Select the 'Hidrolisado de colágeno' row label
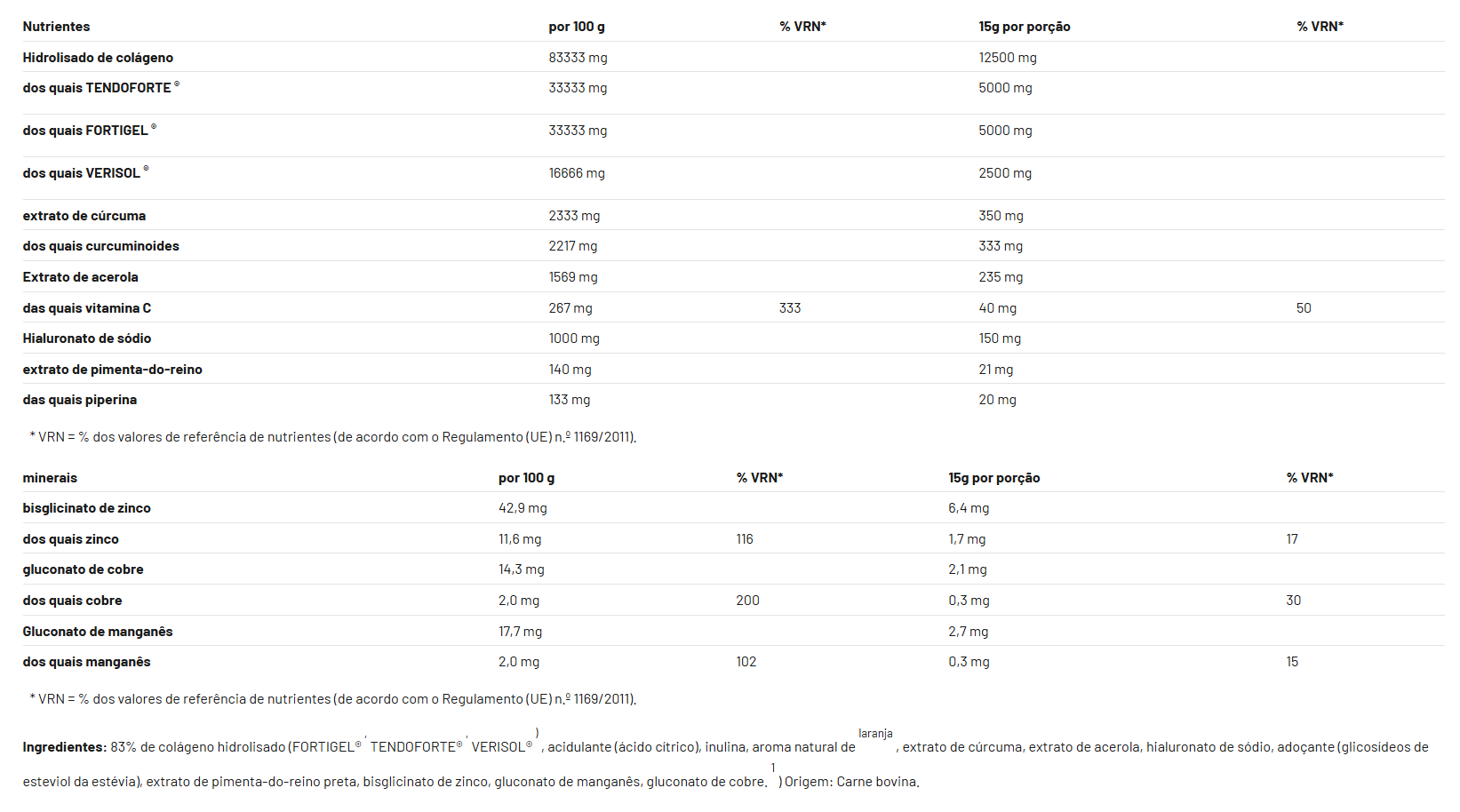Image resolution: width=1460 pixels, height=812 pixels. 98,58
